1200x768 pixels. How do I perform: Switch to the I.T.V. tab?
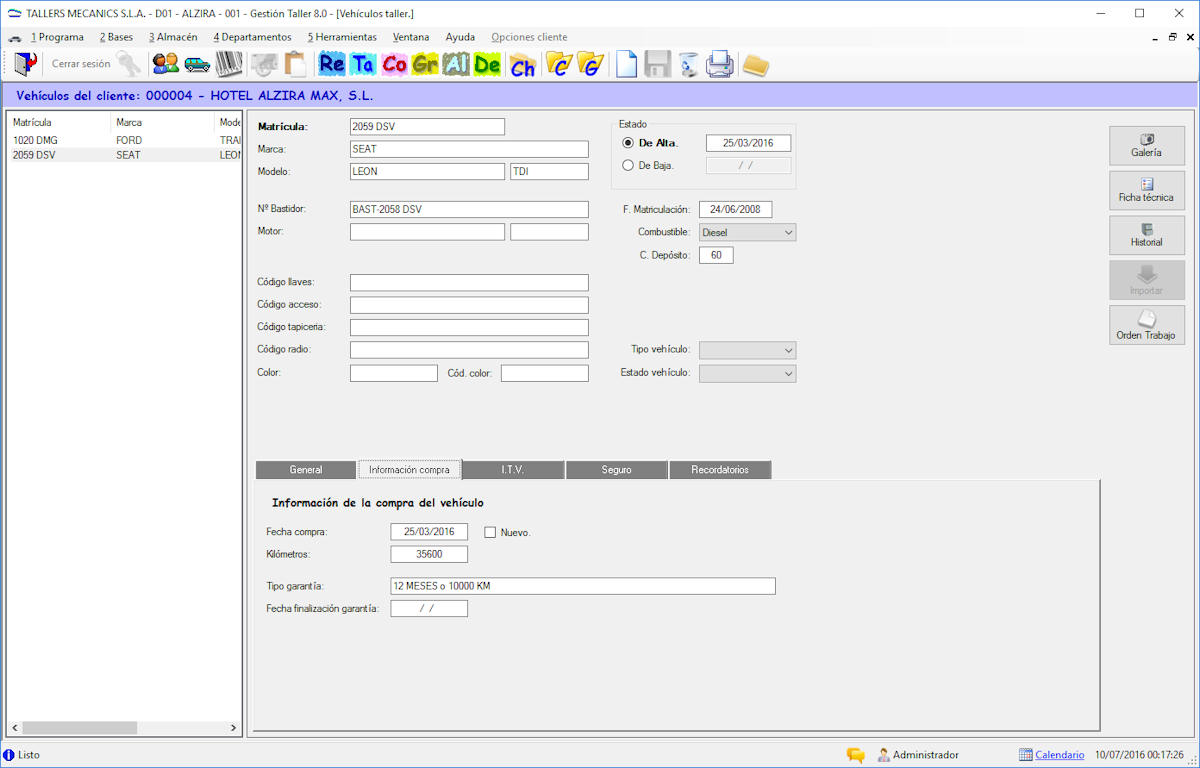point(513,470)
